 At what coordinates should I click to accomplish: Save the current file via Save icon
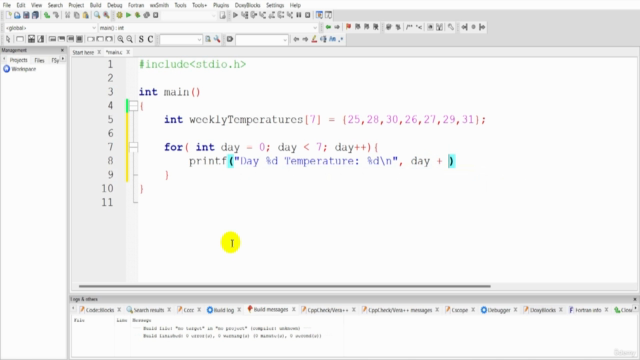pos(26,16)
